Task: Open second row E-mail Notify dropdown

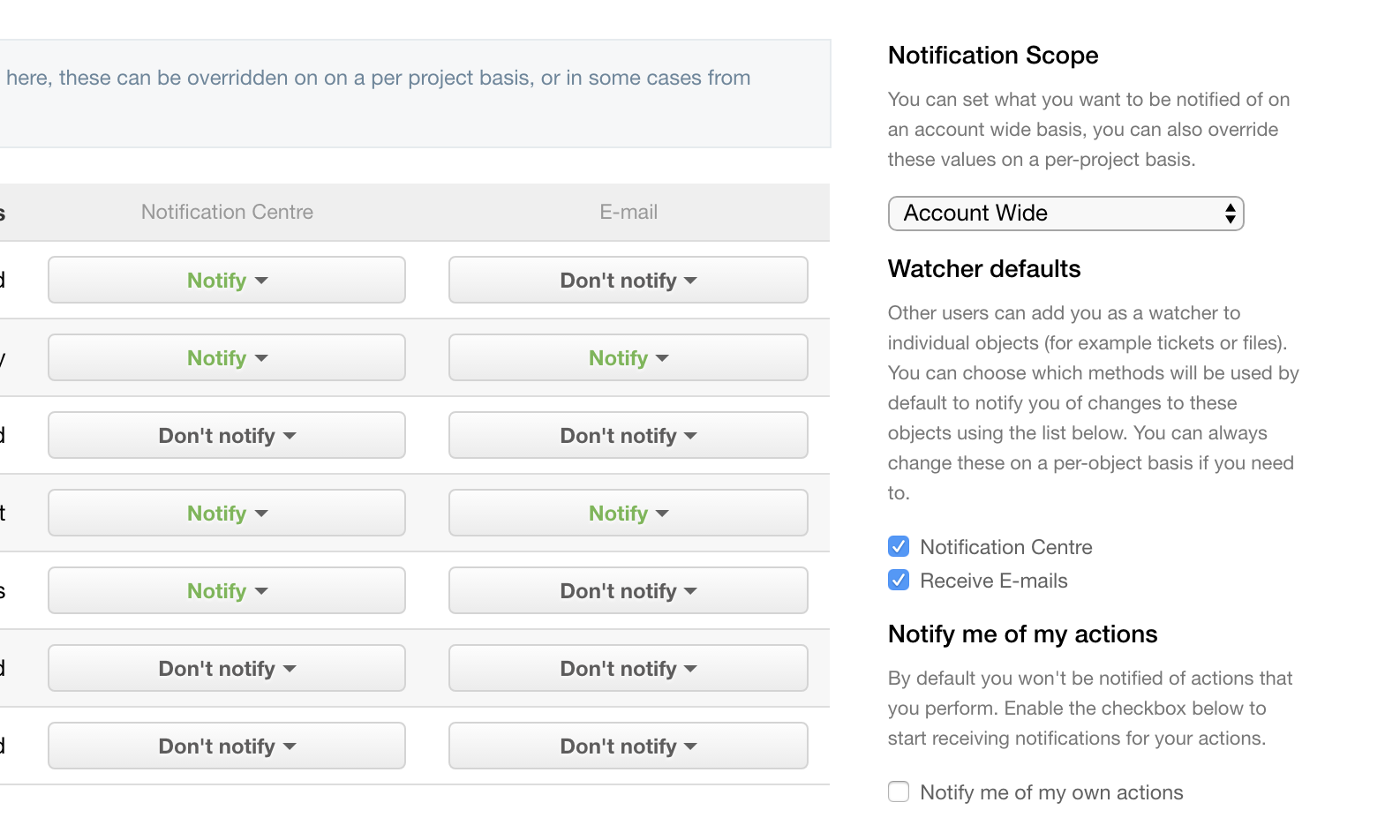Action: (628, 358)
